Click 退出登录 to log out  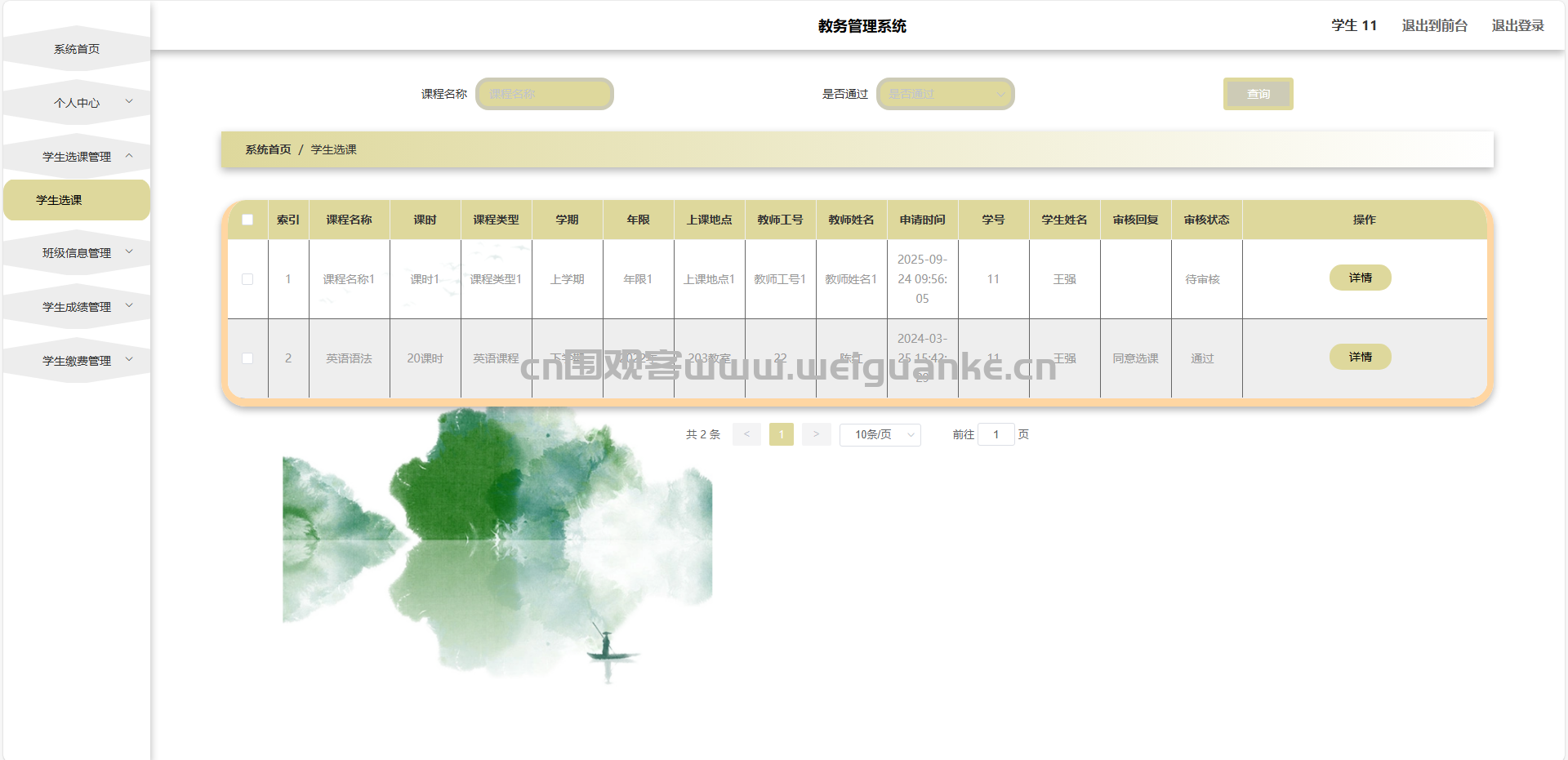(1518, 25)
